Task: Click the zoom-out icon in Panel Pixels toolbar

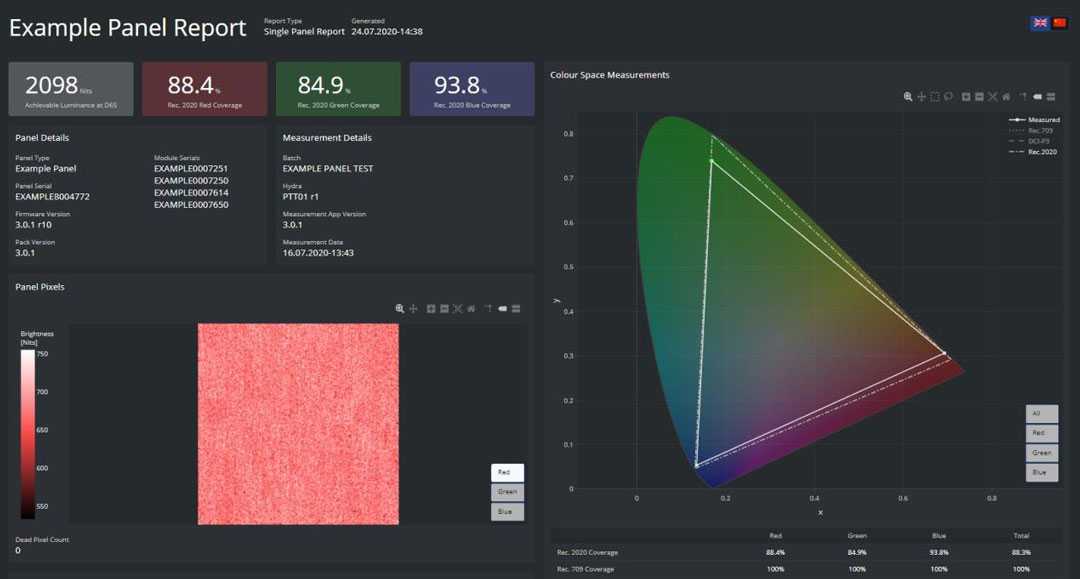Action: pyautogui.click(x=442, y=309)
